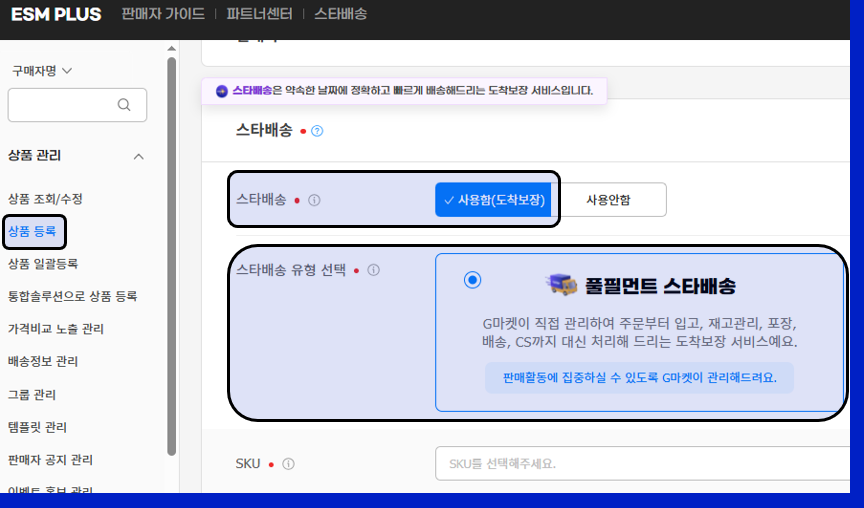
Task: Click the sidebar search input field
Action: pos(77,105)
